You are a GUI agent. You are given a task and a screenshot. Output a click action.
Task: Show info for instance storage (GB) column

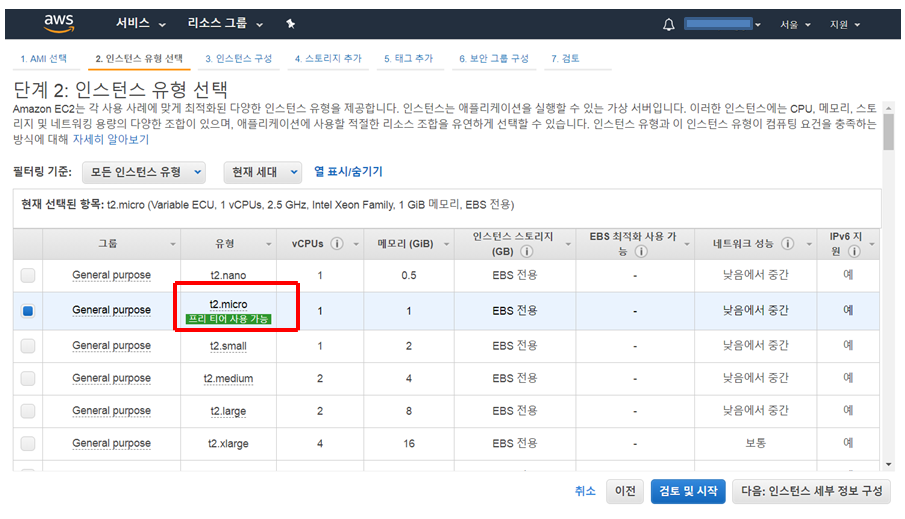point(526,251)
